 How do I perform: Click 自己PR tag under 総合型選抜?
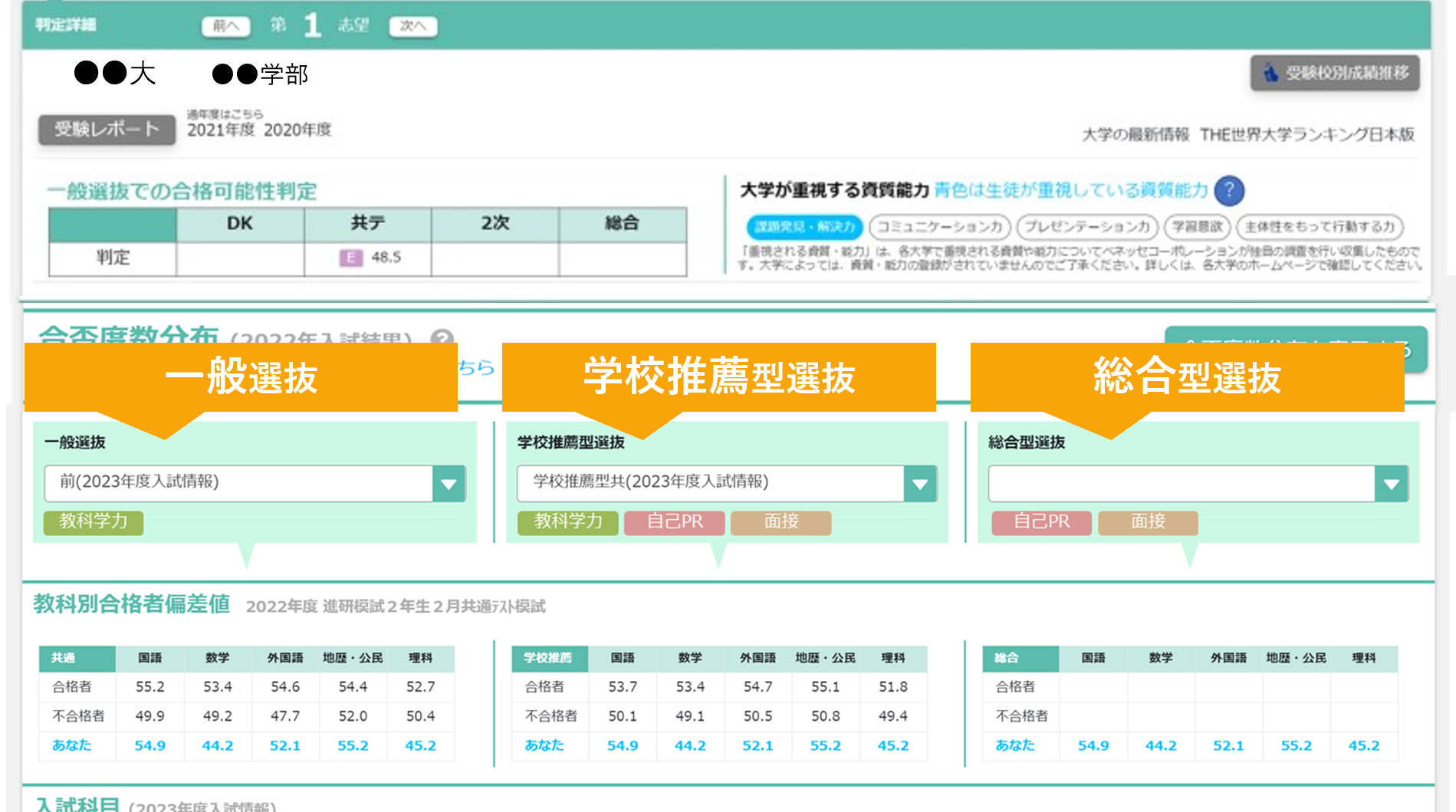click(x=1041, y=522)
